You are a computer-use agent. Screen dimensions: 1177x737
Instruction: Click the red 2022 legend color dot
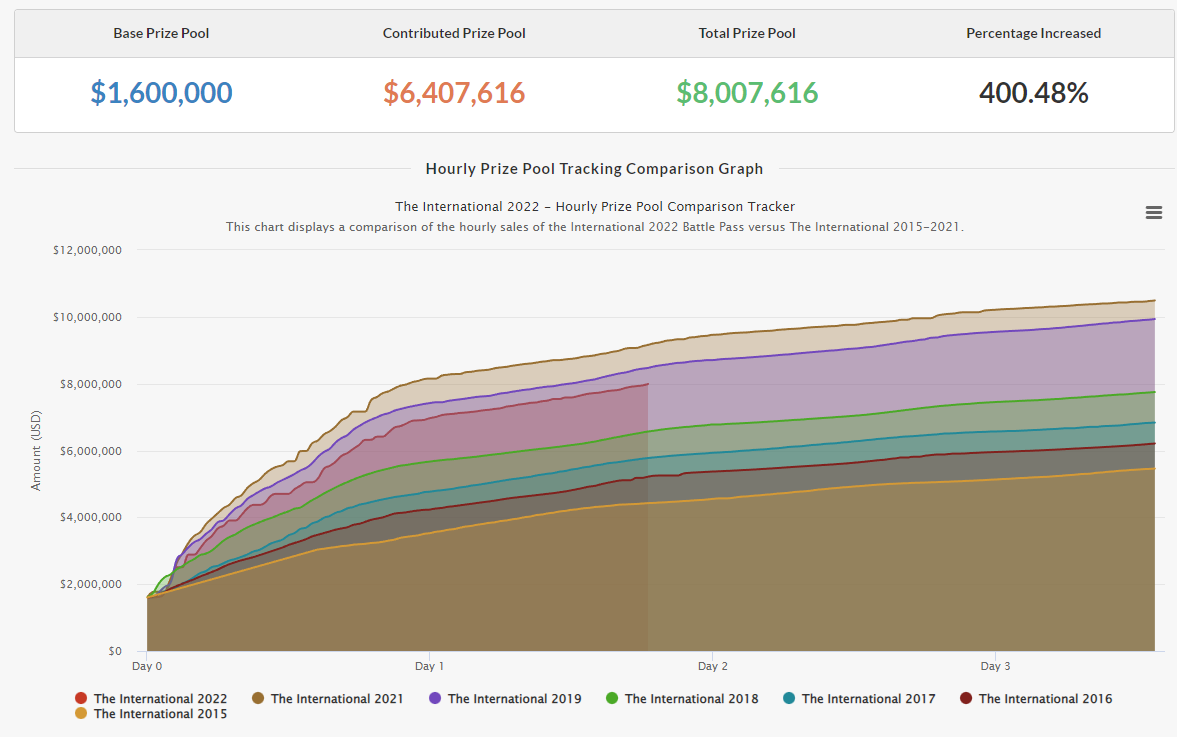coord(81,699)
